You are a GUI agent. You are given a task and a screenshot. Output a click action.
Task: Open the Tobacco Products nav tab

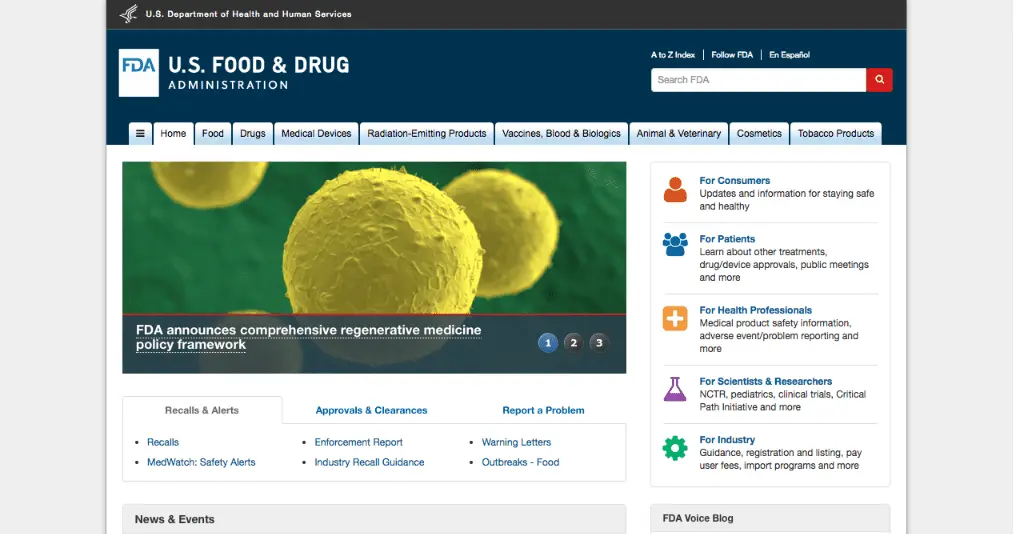[x=835, y=133]
